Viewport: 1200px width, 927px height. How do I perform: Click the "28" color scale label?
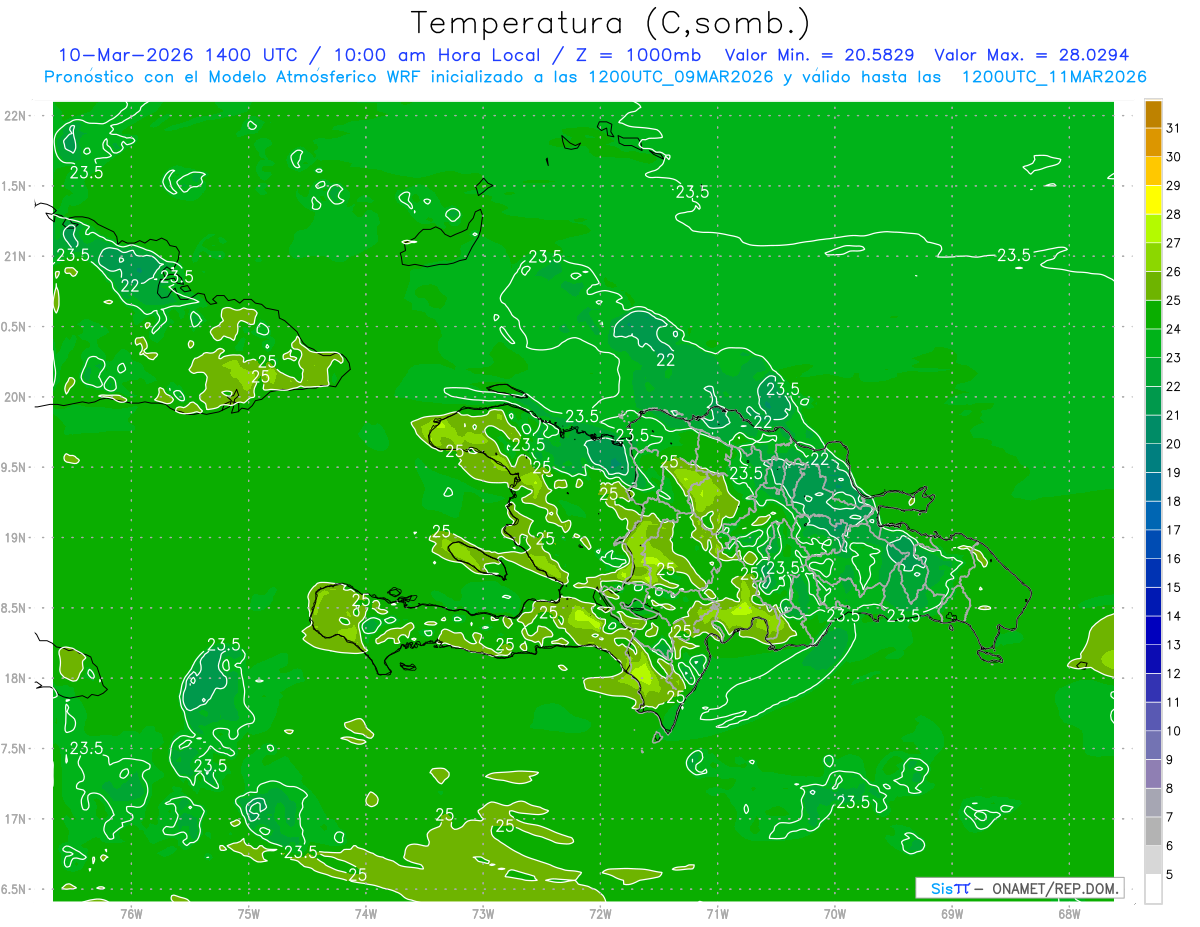coord(1174,215)
